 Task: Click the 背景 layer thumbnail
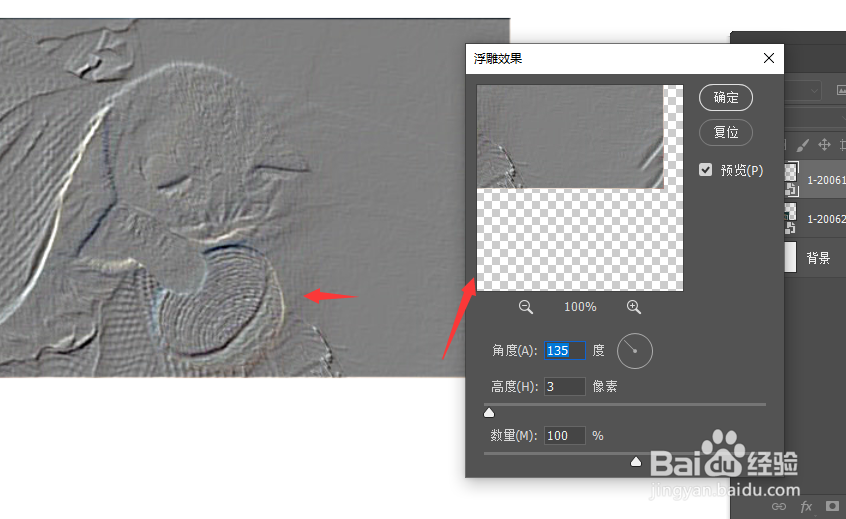[790, 257]
